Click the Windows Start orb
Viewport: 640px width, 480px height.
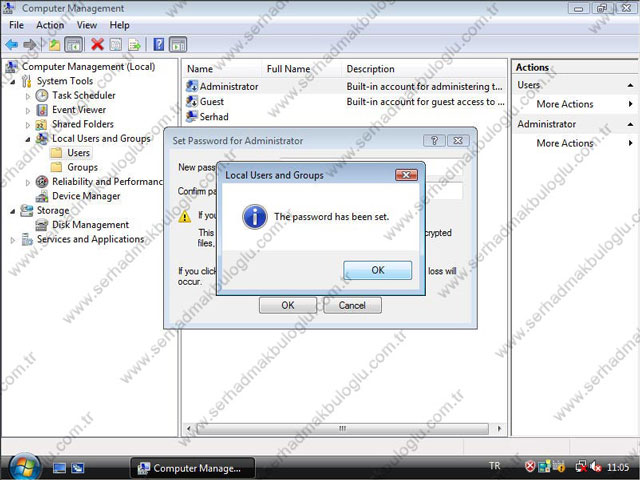tap(24, 467)
